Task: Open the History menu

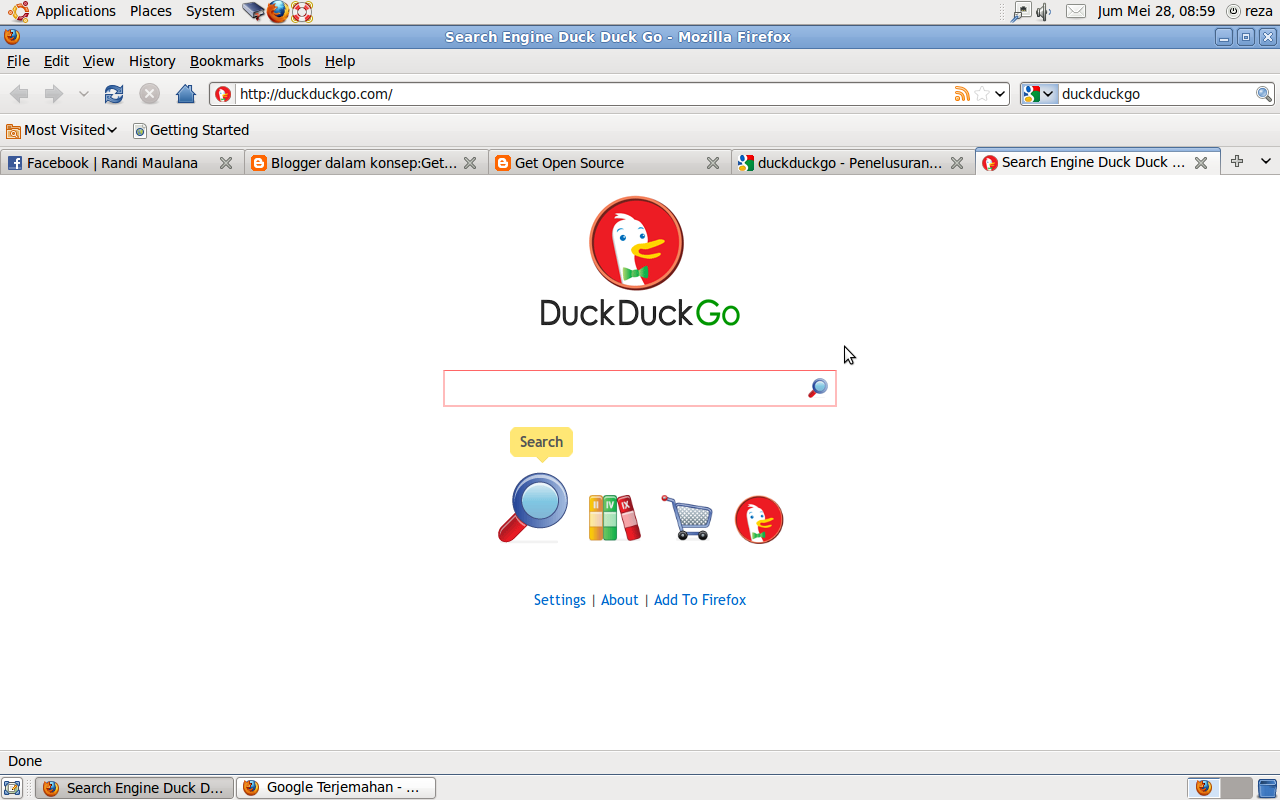Action: [x=152, y=61]
